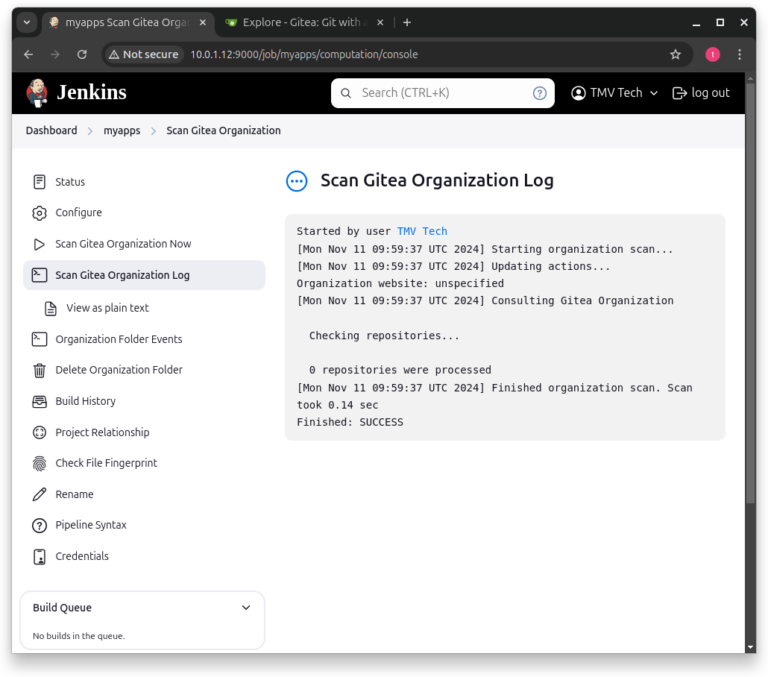768x677 pixels.
Task: Click the log out link
Action: coord(700,93)
